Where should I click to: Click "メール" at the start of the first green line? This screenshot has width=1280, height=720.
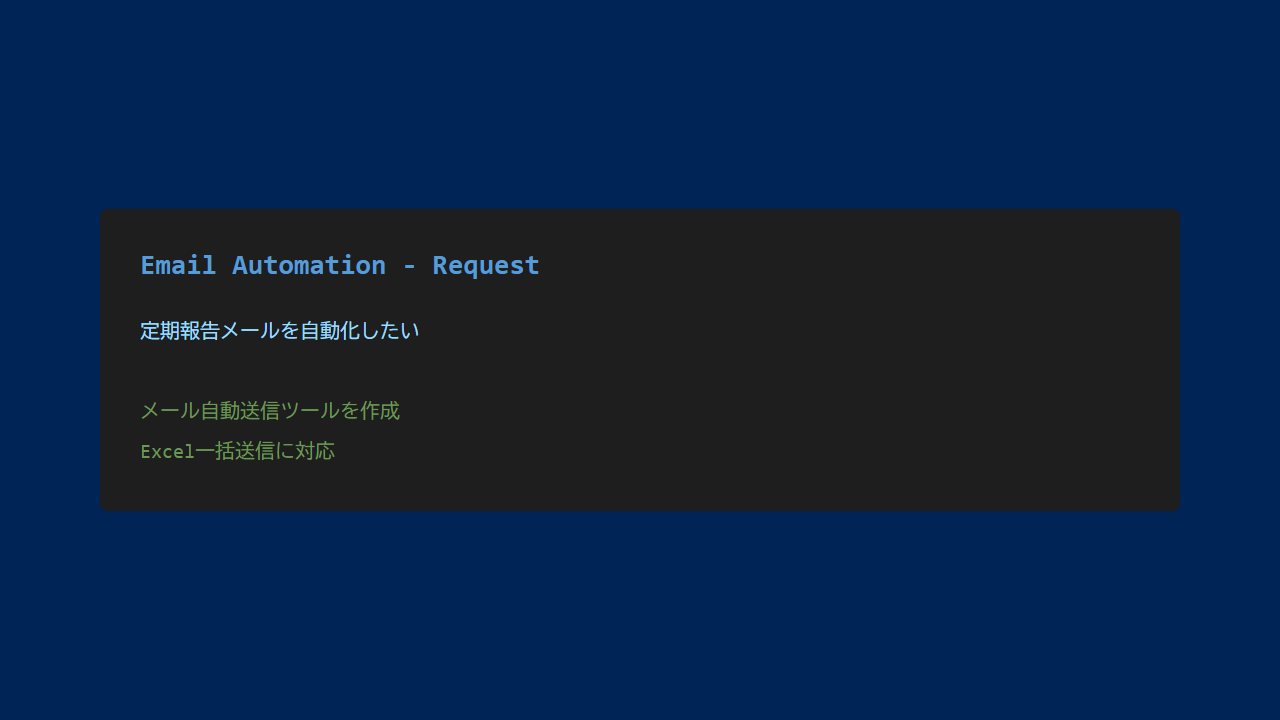click(170, 411)
